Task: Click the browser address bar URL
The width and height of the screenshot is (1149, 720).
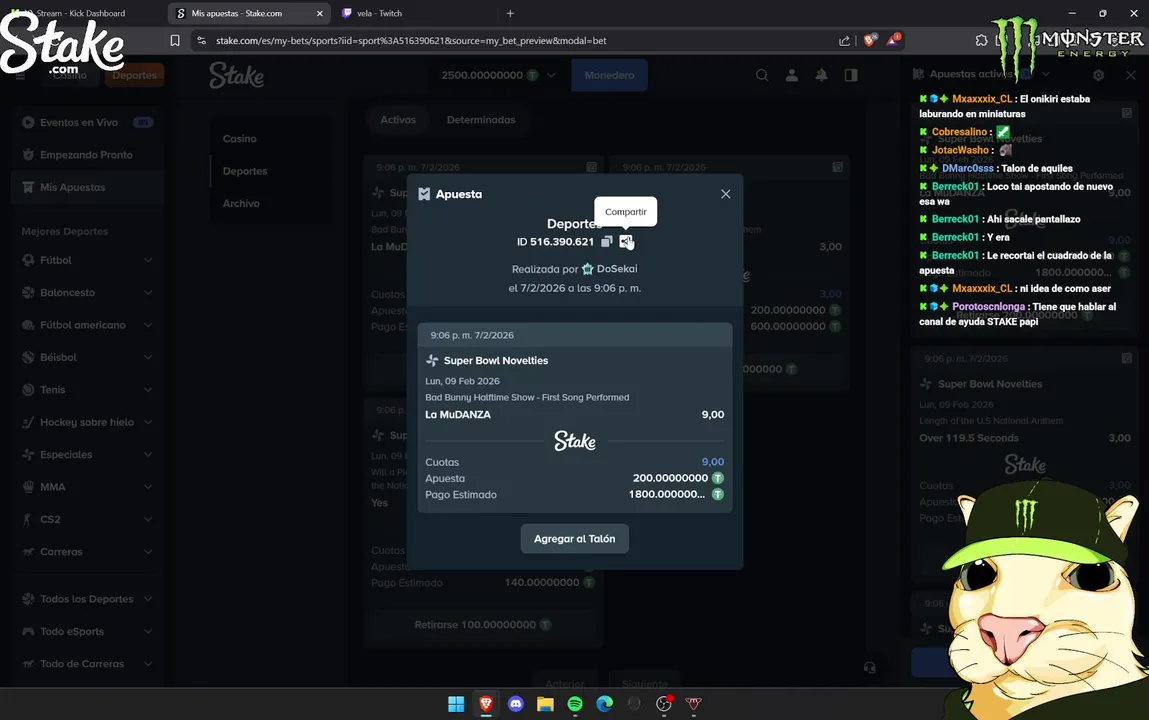Action: [x=411, y=41]
